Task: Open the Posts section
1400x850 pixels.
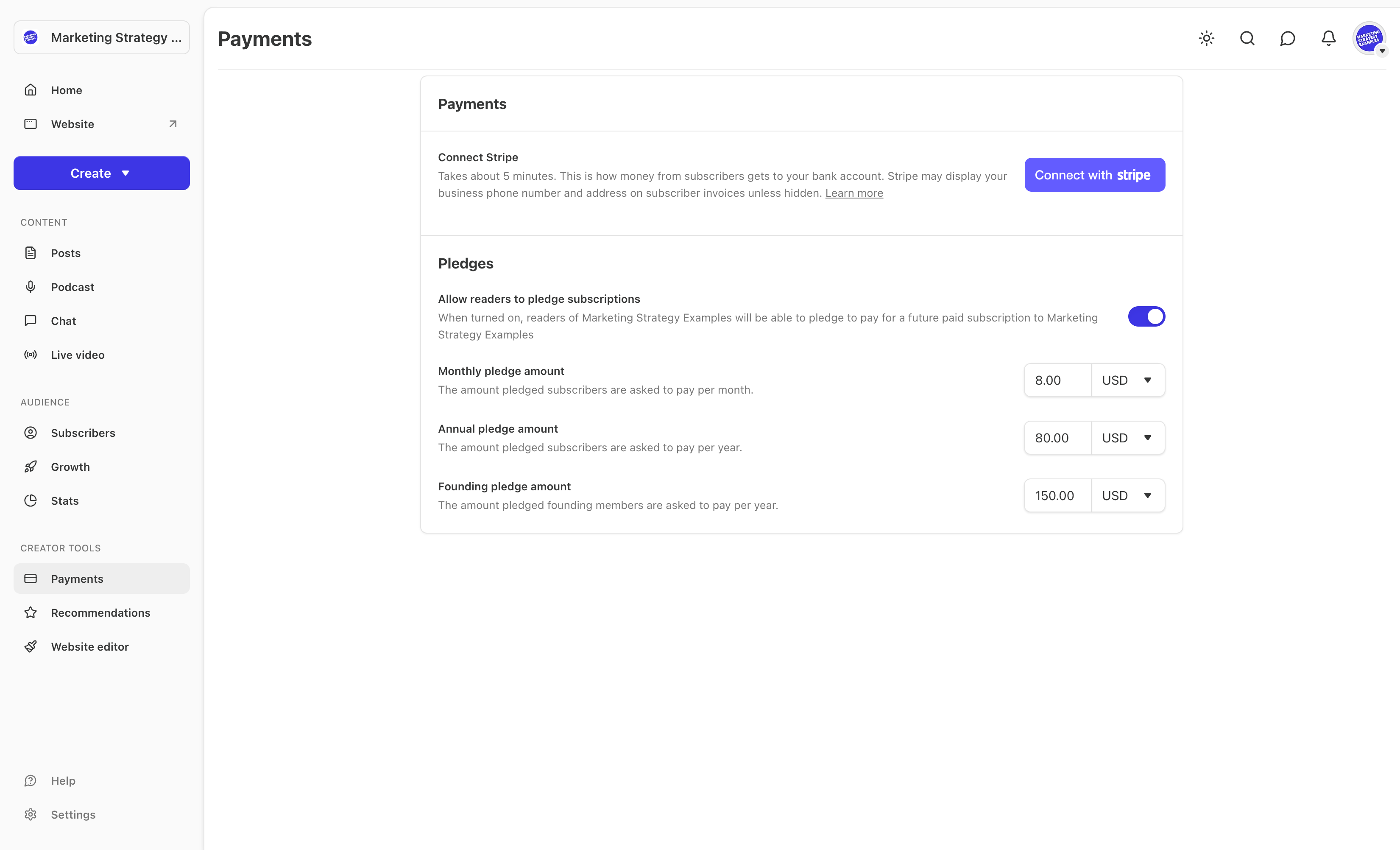Action: point(102,253)
